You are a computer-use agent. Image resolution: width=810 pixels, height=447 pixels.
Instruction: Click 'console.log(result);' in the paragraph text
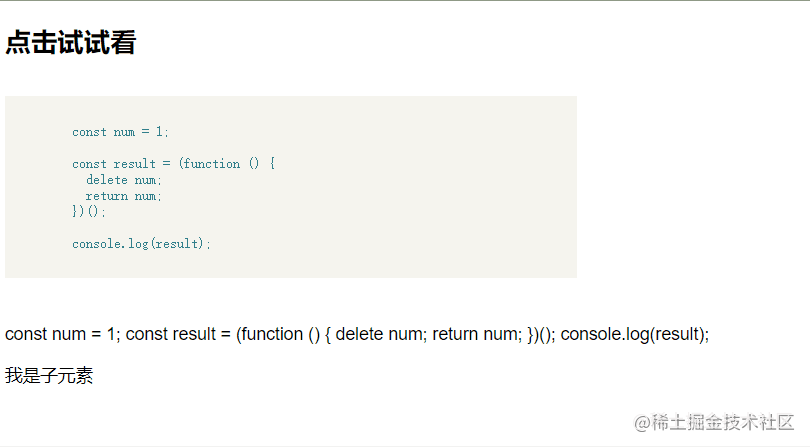(635, 334)
